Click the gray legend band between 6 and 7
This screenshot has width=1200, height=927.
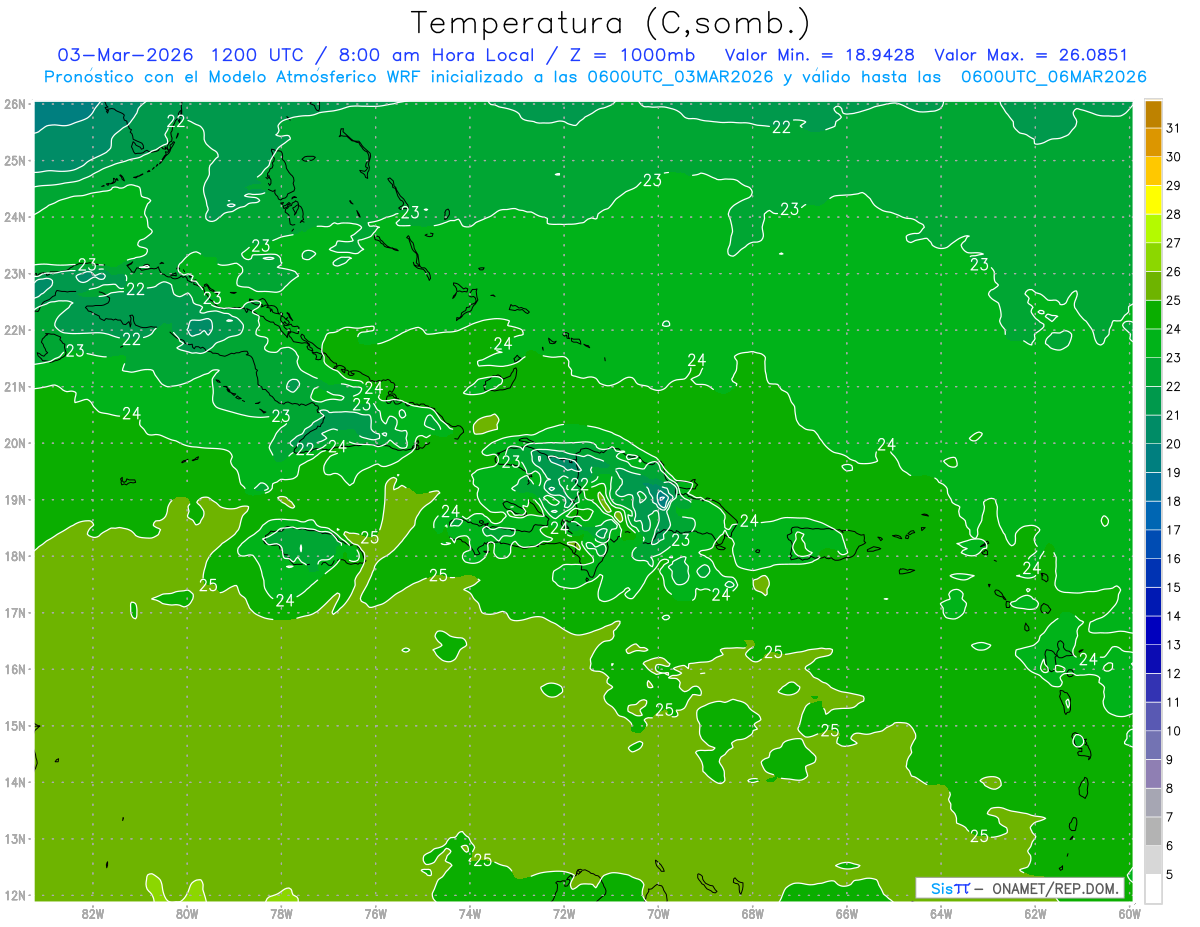click(1153, 831)
